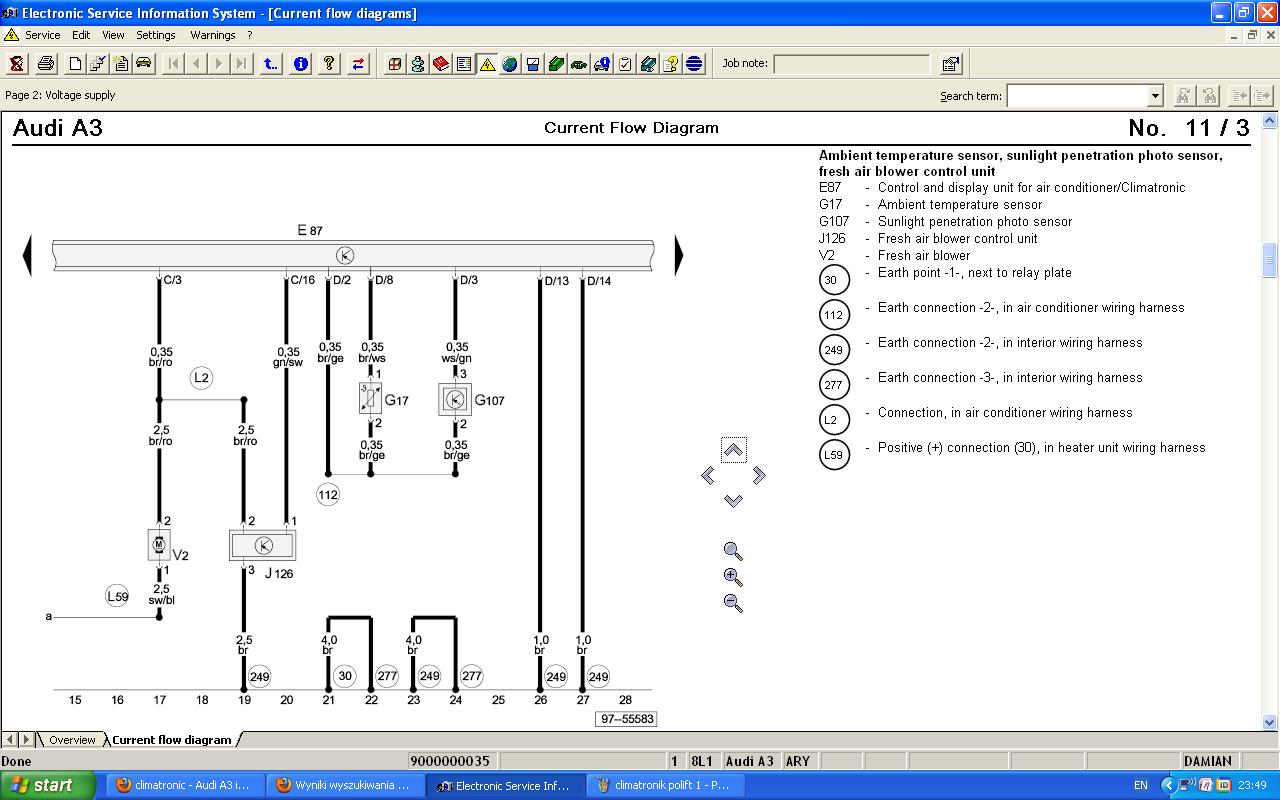Click the blue 't..' toolbar icon
This screenshot has height=800, width=1280.
point(271,64)
